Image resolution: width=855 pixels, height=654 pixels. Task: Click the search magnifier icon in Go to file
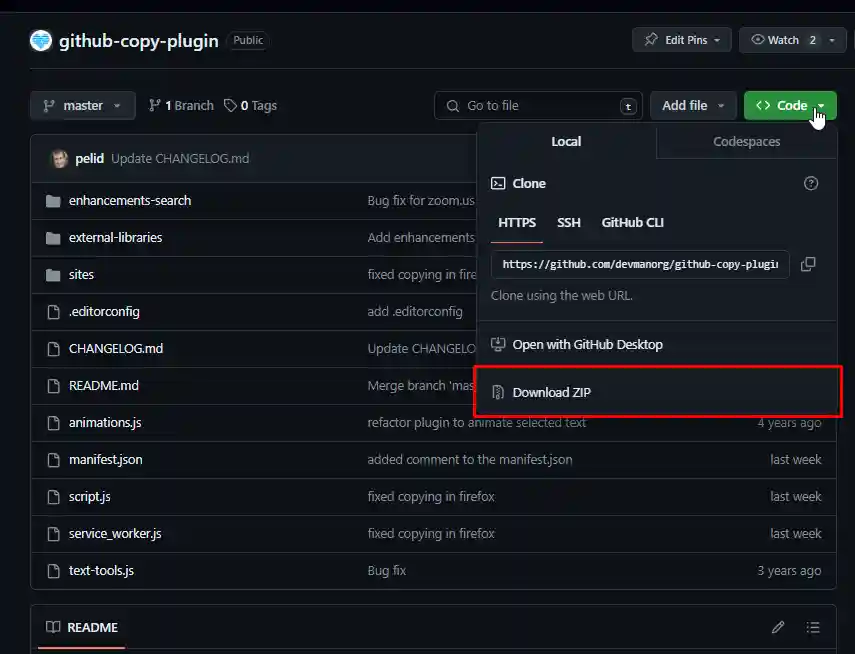click(x=453, y=106)
